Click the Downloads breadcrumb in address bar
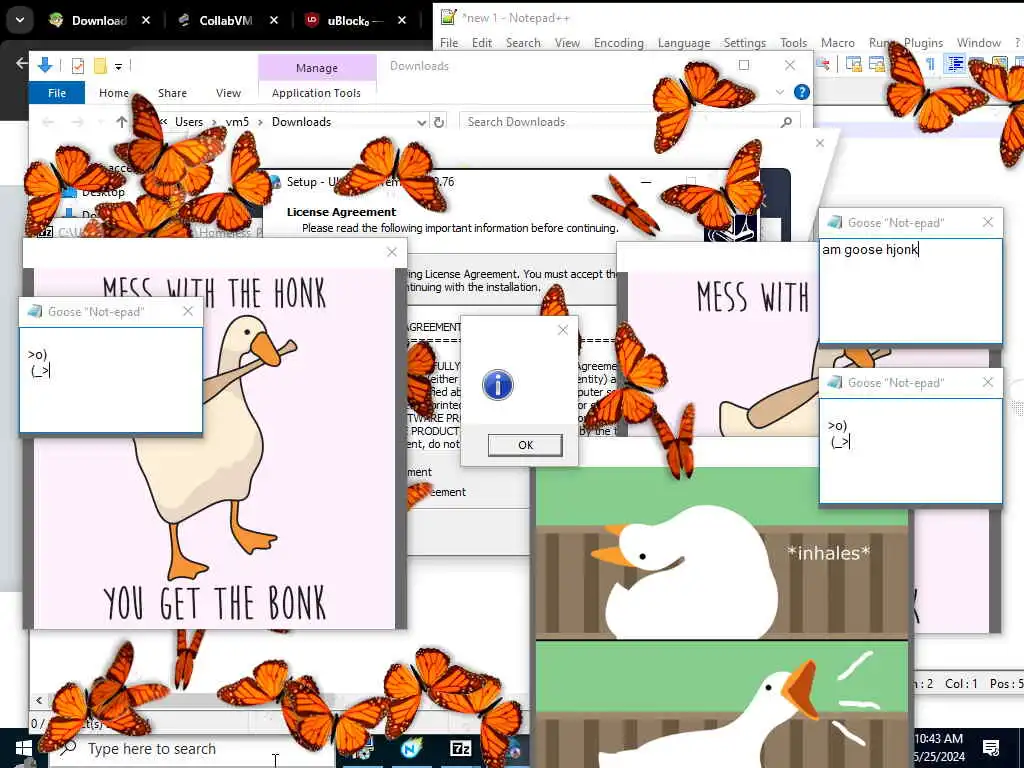Viewport: 1024px width, 768px height. [301, 121]
